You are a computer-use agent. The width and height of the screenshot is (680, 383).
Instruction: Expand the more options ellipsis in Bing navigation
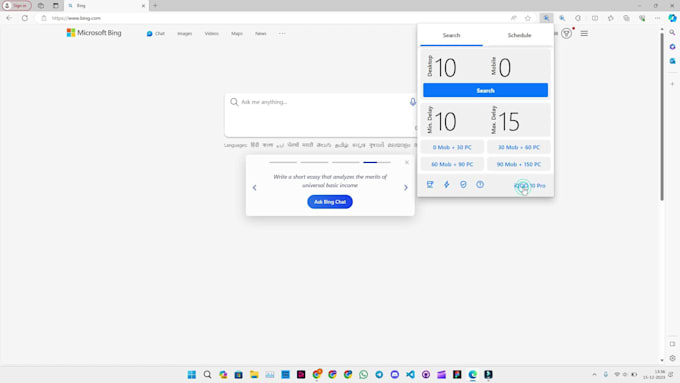[x=282, y=33]
